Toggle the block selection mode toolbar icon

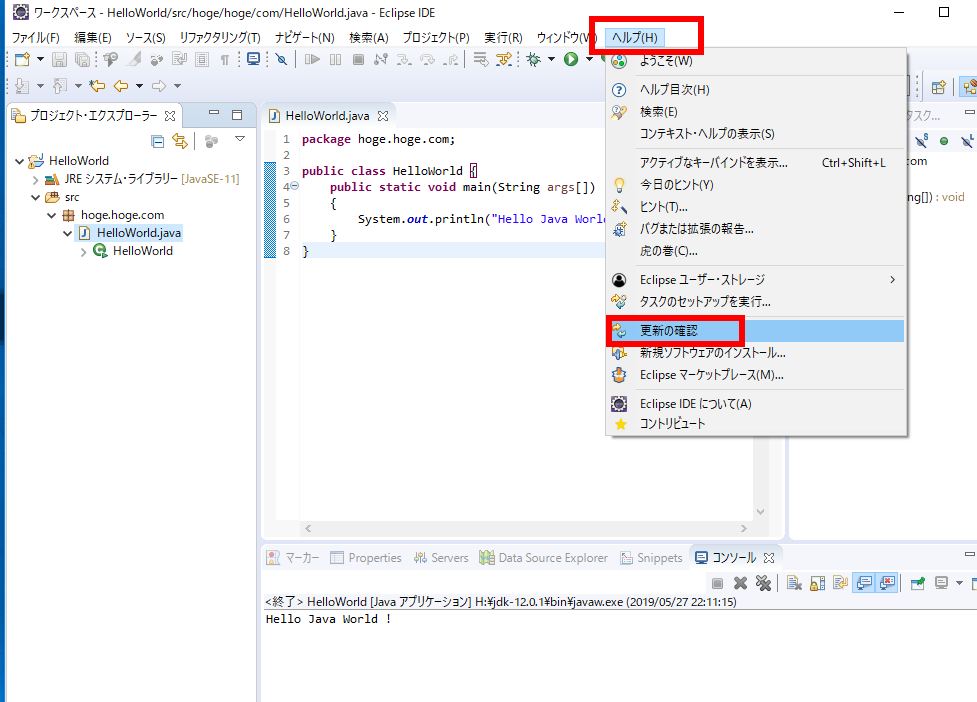point(201,60)
